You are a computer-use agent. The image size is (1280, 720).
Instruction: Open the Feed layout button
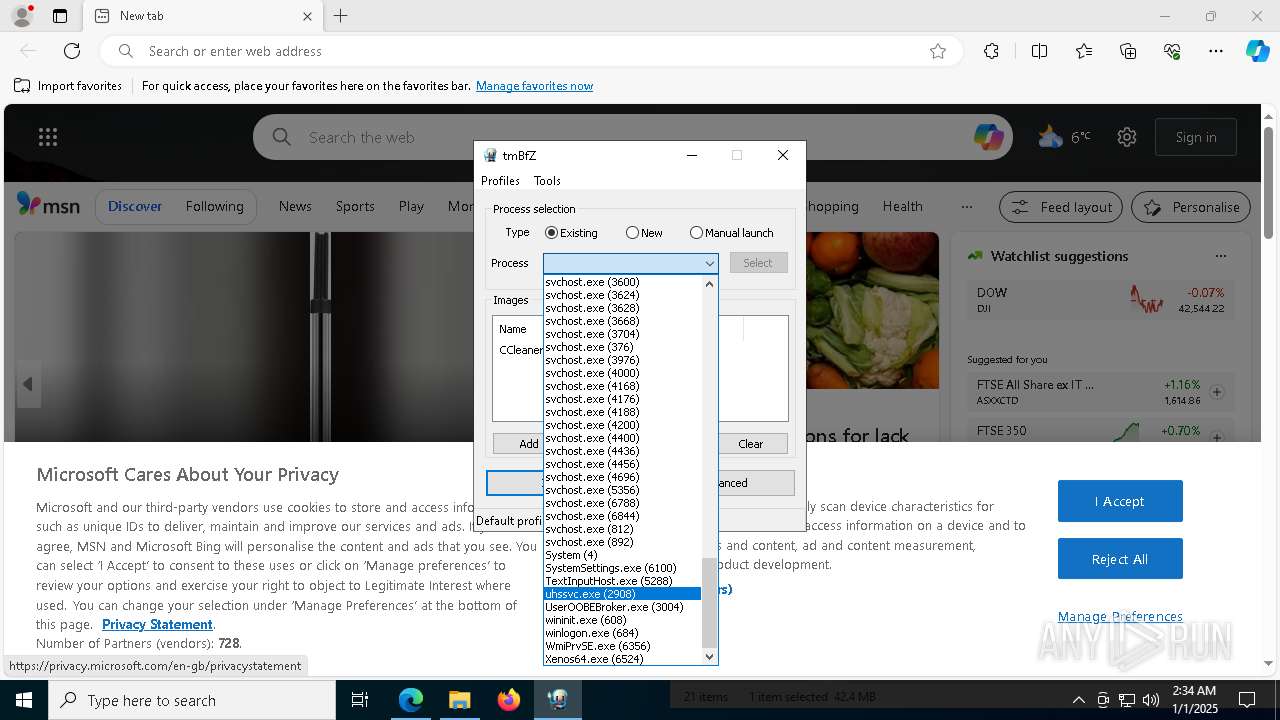pyautogui.click(x=1062, y=207)
